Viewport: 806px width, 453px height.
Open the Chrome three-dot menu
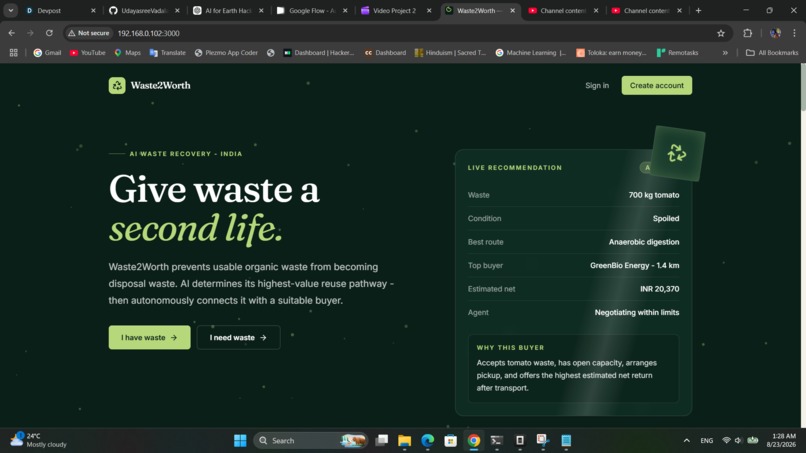click(x=794, y=33)
